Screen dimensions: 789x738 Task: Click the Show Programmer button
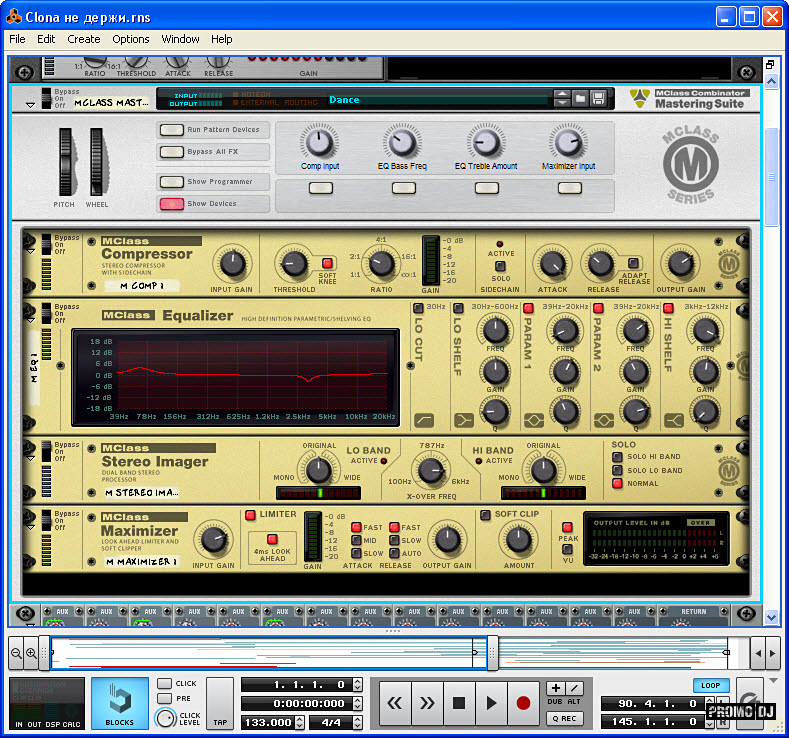point(172,182)
